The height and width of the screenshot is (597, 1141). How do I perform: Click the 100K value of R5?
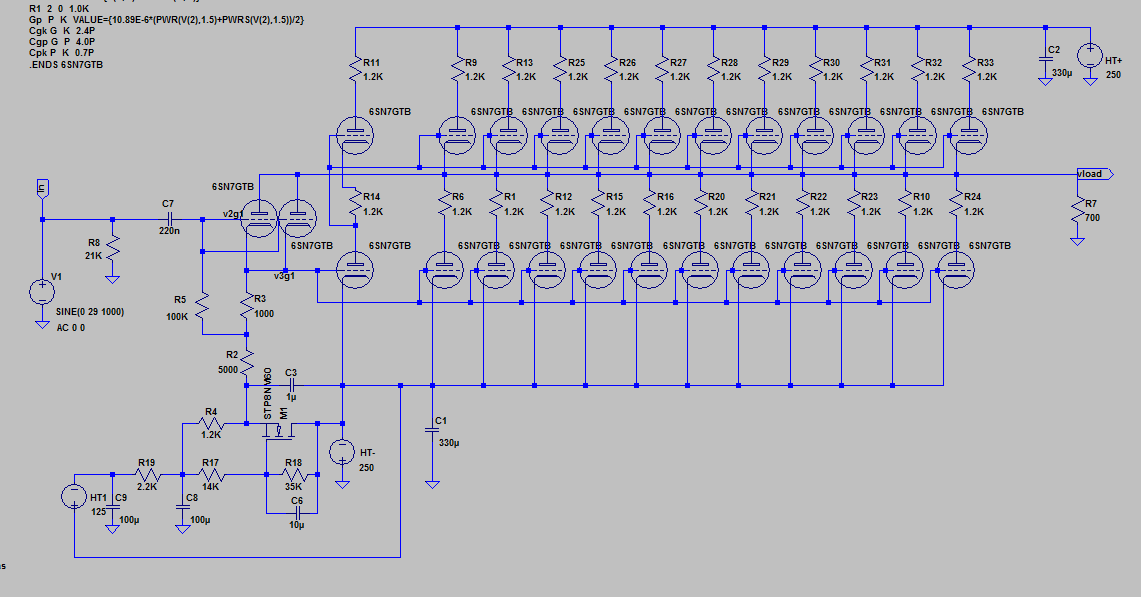pyautogui.click(x=178, y=317)
